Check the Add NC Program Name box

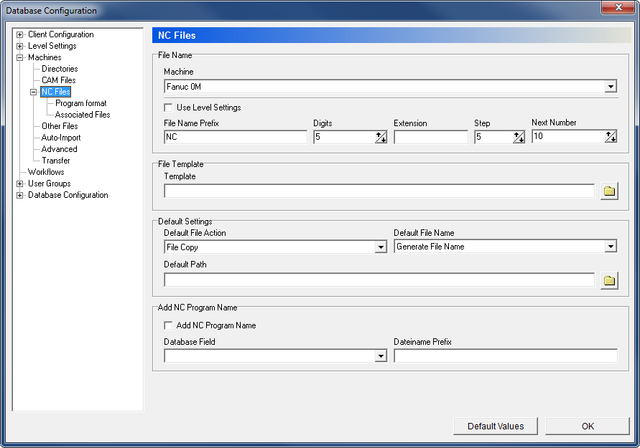point(168,325)
